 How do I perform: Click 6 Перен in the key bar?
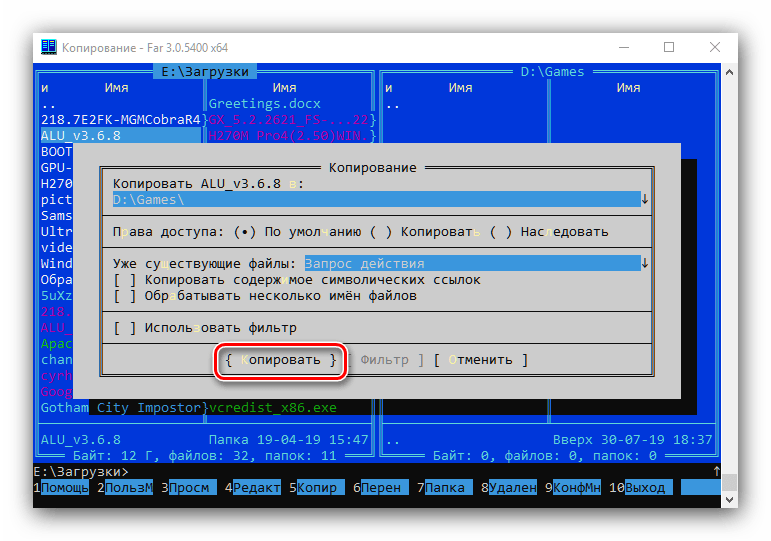(x=381, y=487)
